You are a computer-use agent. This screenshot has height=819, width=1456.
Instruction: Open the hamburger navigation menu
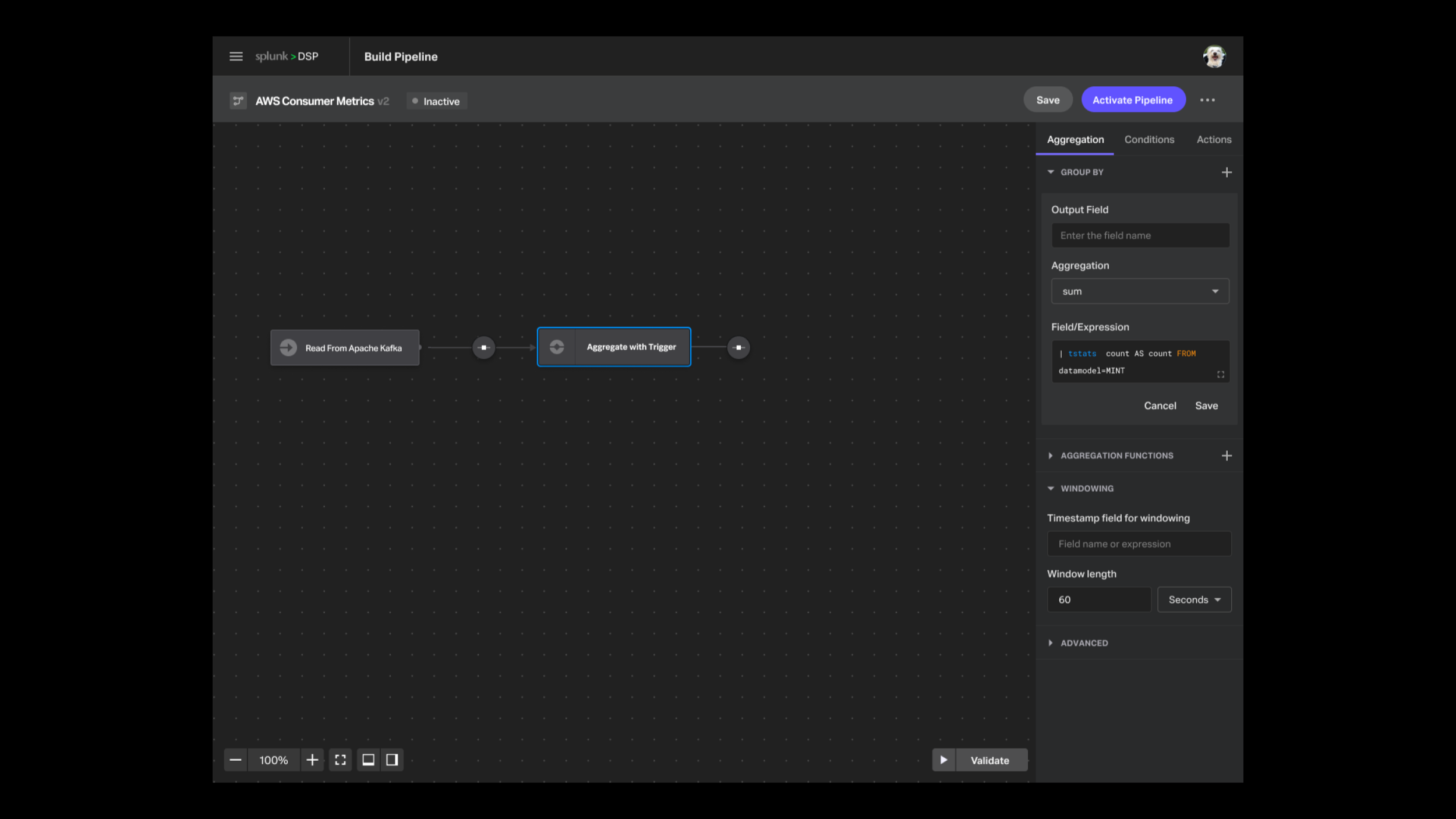[236, 57]
